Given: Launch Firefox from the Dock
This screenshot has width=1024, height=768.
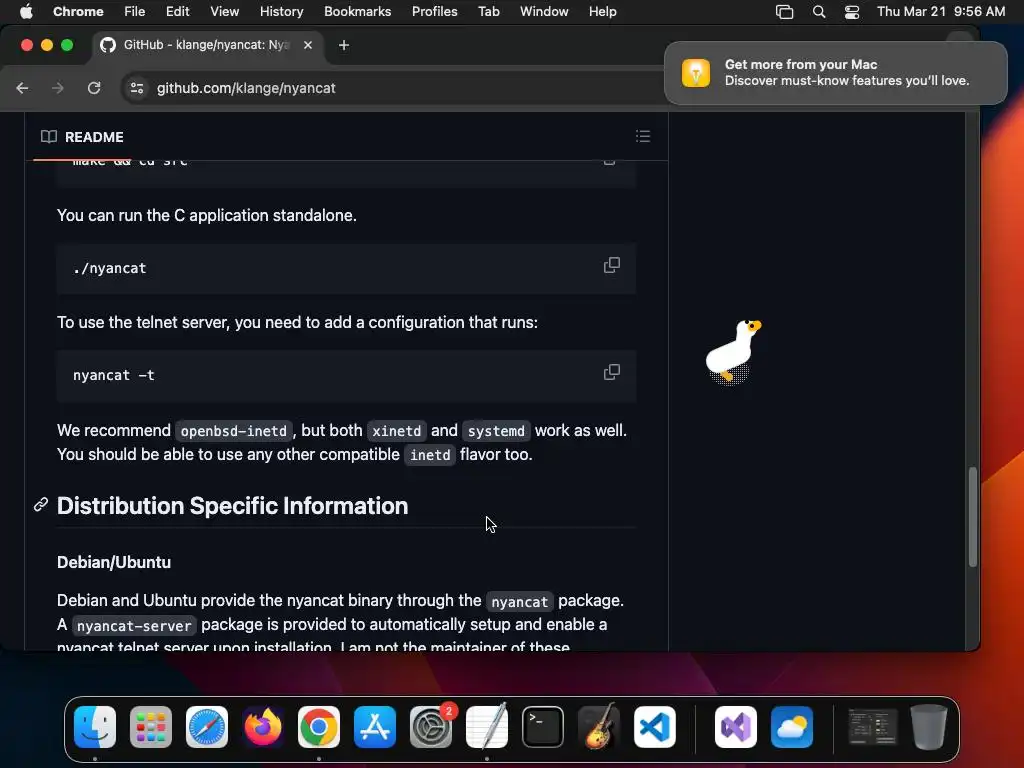Looking at the screenshot, I should coord(263,727).
